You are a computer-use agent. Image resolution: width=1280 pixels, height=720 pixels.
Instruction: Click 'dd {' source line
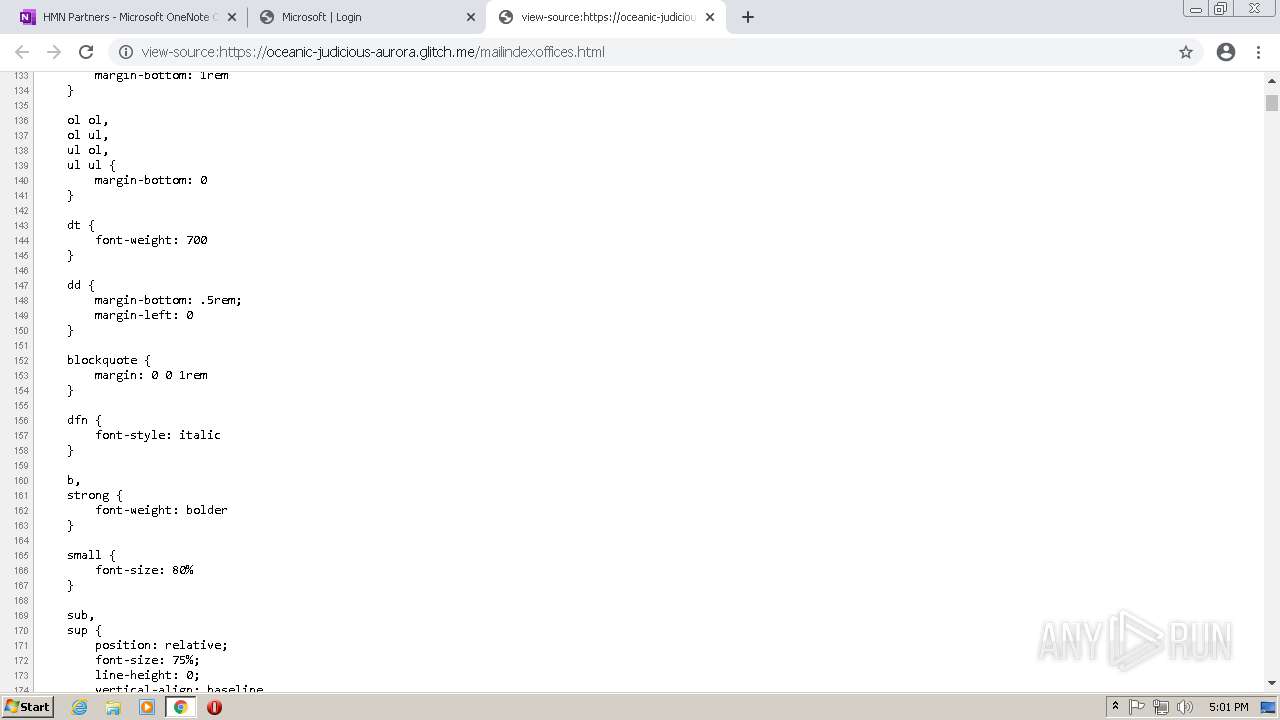coord(81,285)
